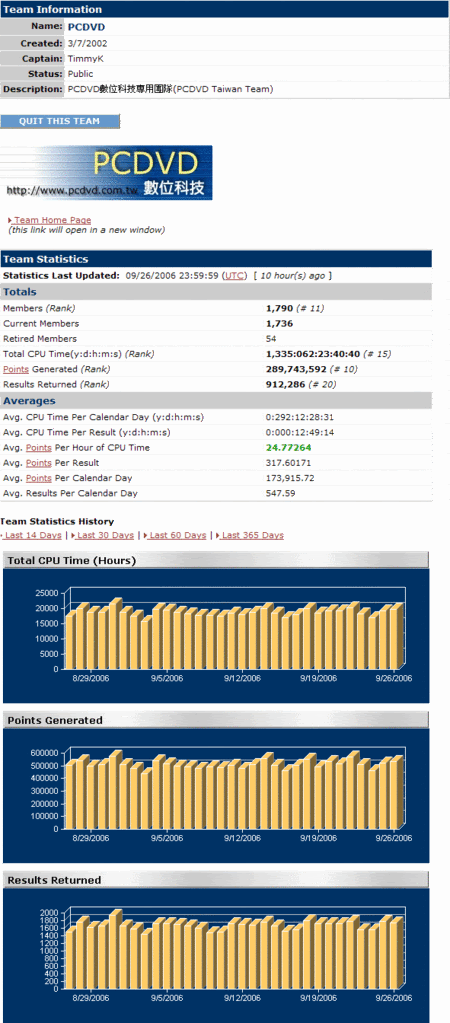
Task: Click results returned value 912,286
Action: (x=286, y=384)
